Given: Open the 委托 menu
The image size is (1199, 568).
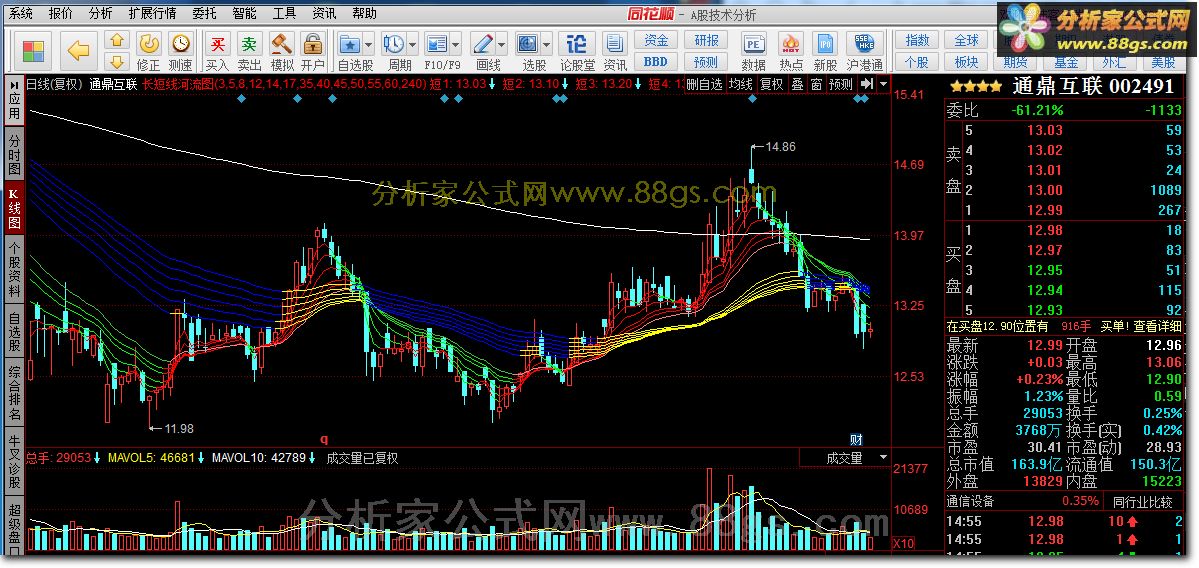Looking at the screenshot, I should pos(204,13).
